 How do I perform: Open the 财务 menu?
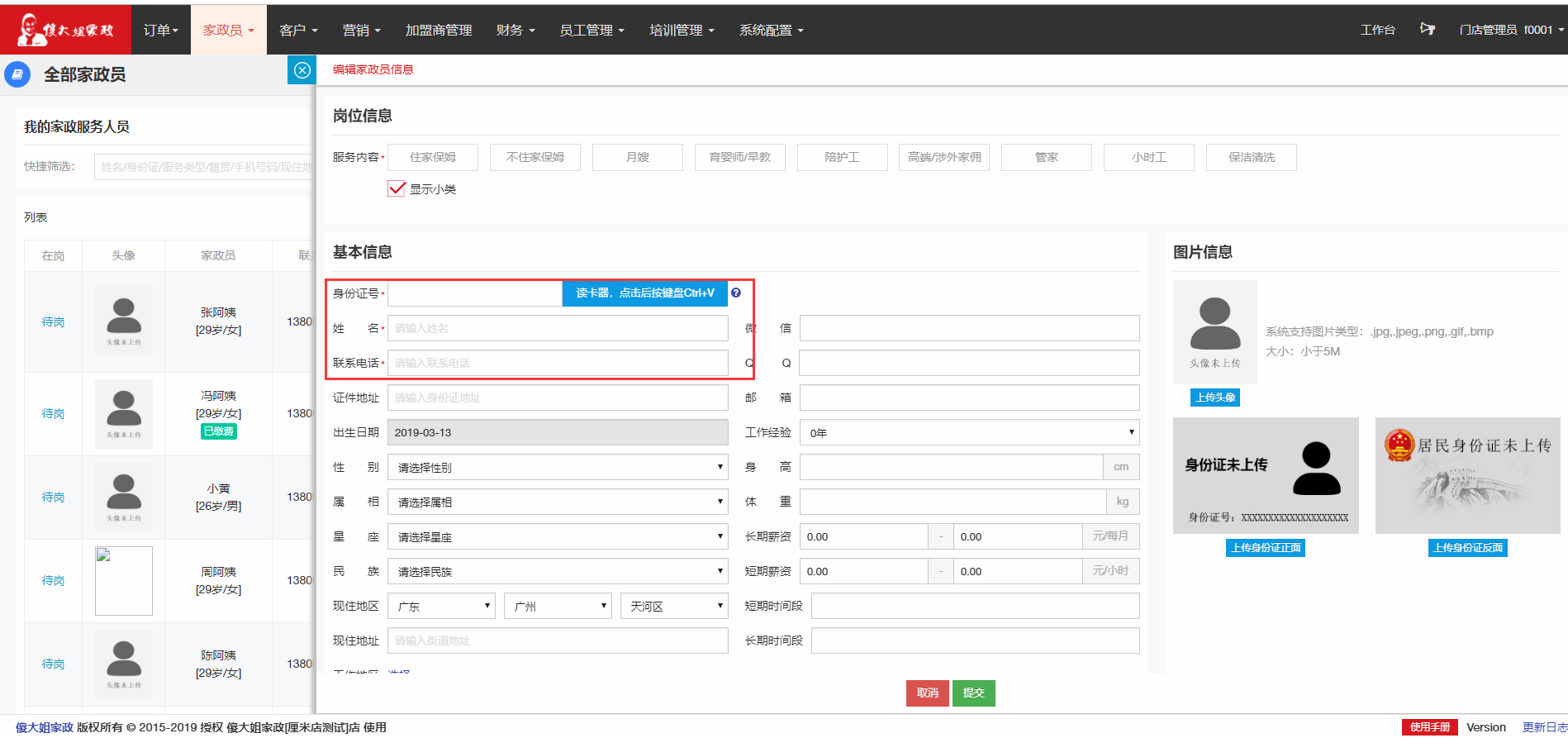[x=516, y=30]
